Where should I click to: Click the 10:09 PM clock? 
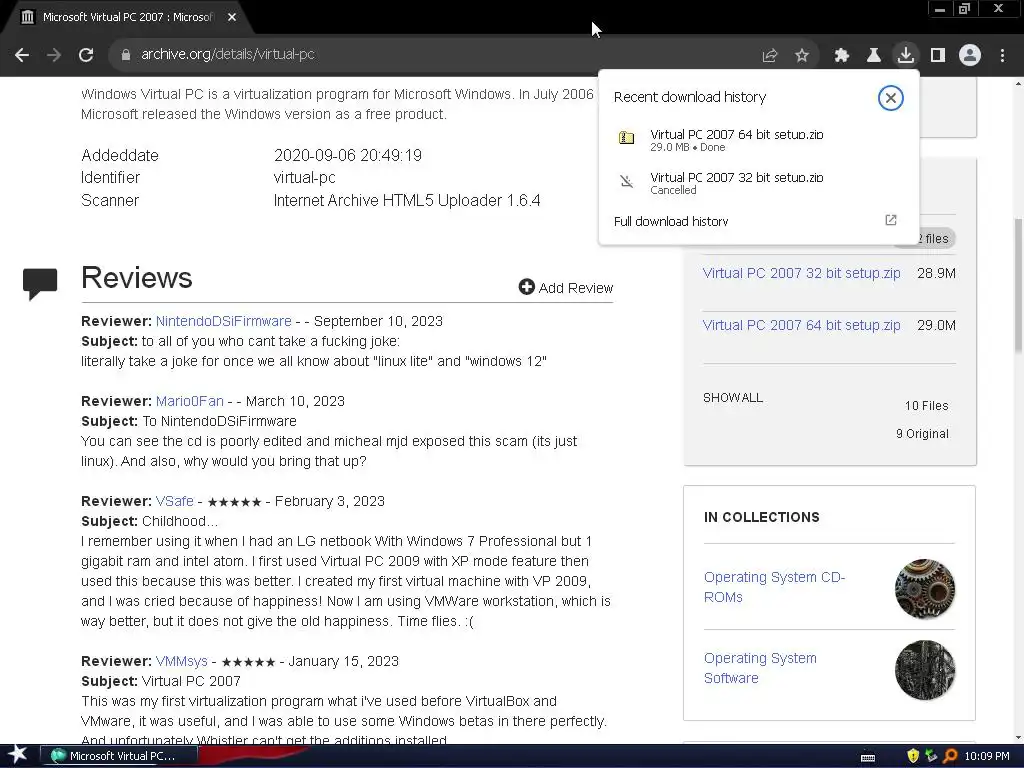987,756
